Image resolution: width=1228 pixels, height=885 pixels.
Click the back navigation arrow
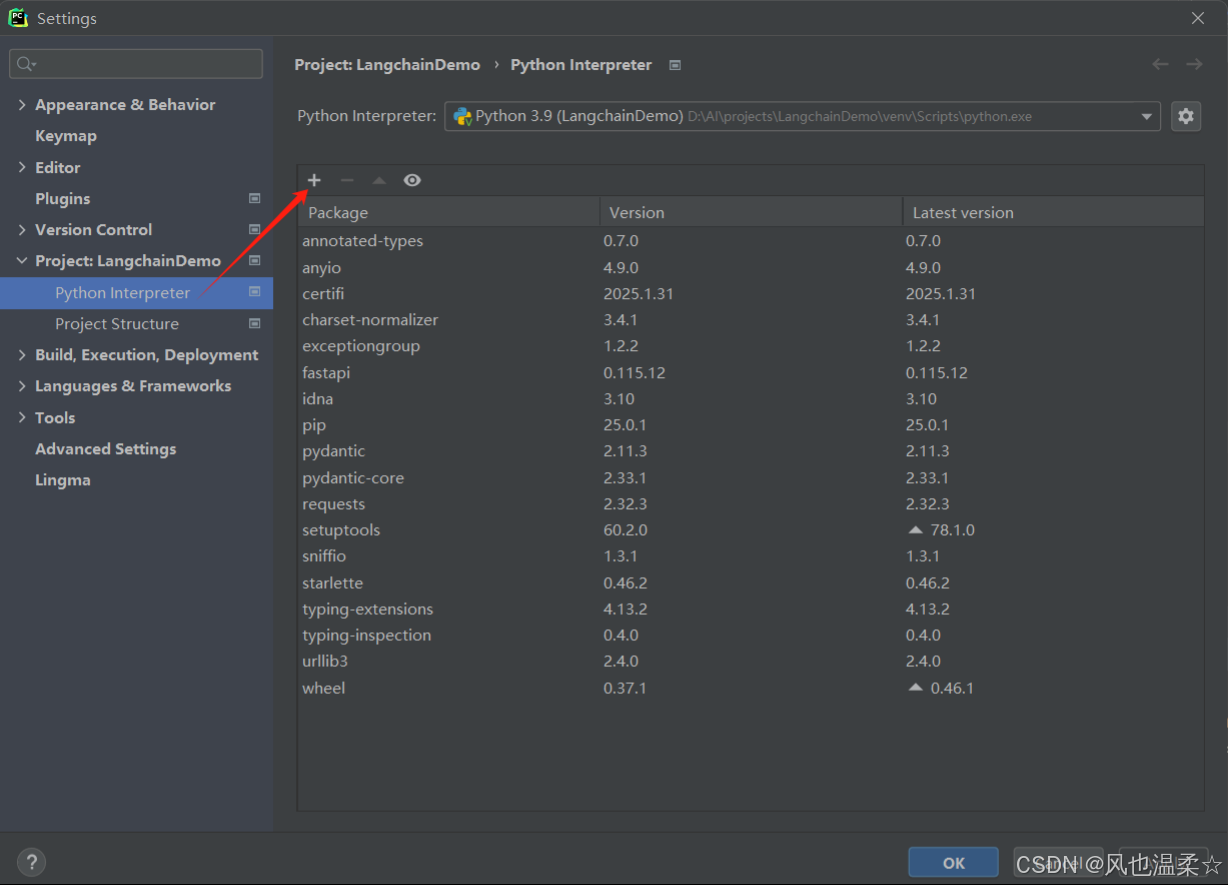click(1160, 64)
